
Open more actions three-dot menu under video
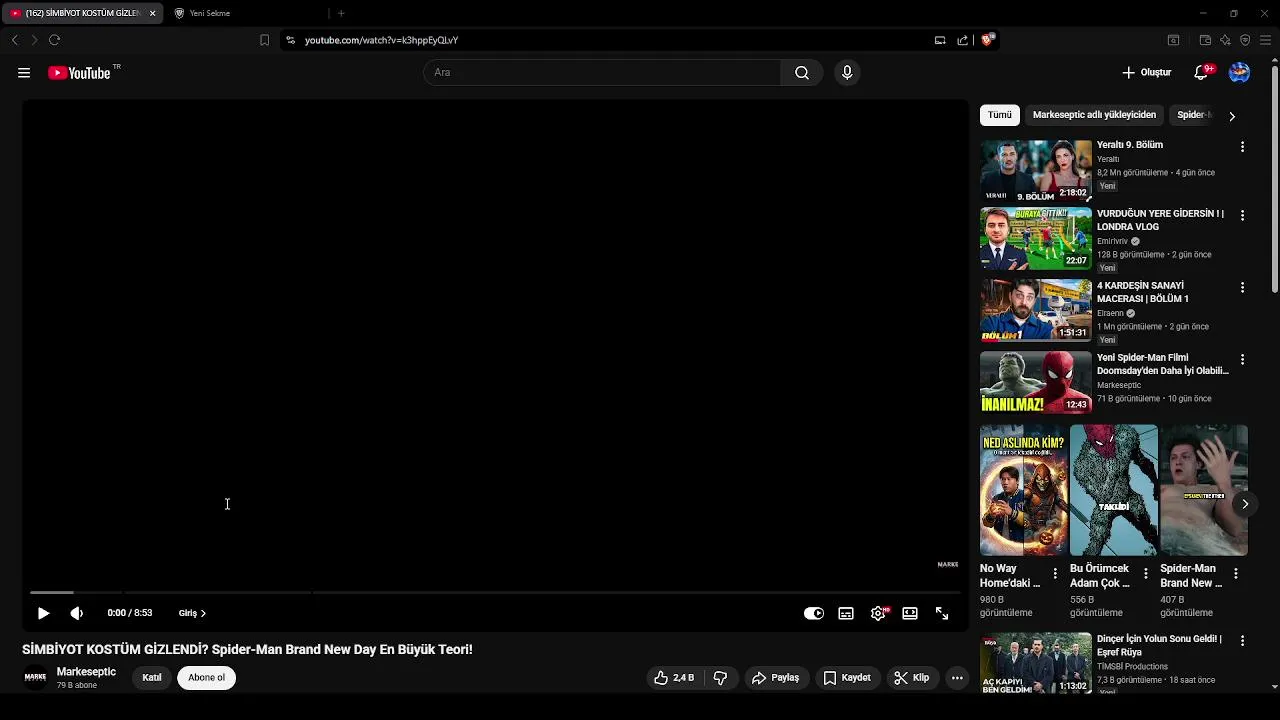click(957, 678)
